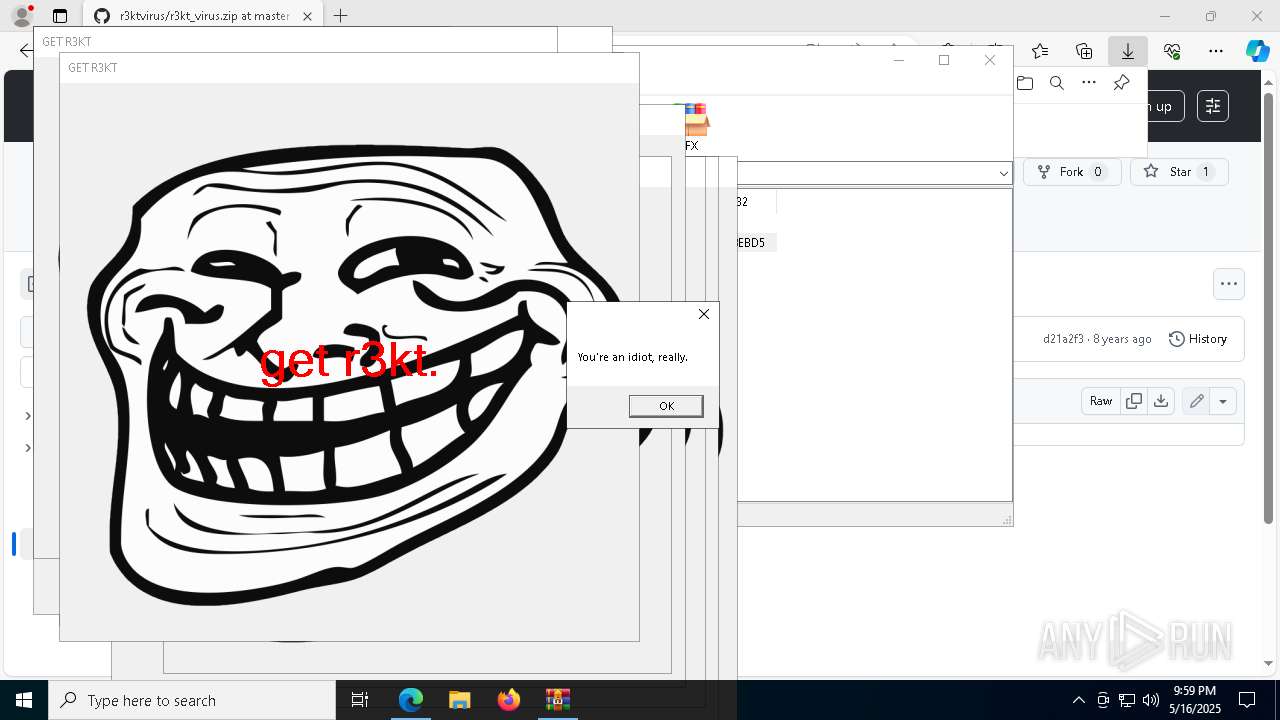Open network status tray icon

[1127, 700]
